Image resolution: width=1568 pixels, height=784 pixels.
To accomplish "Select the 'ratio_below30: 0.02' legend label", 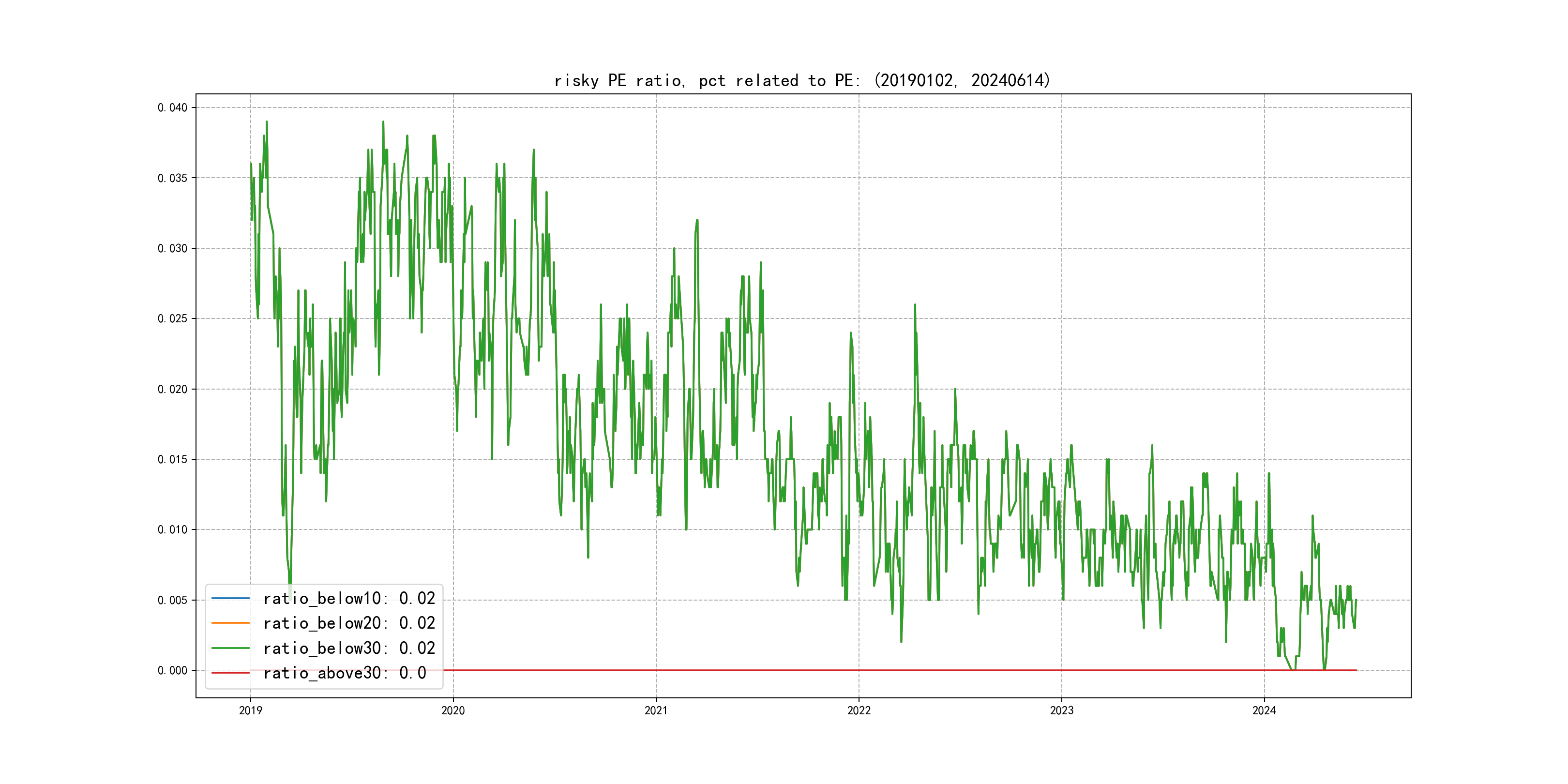I will (349, 648).
